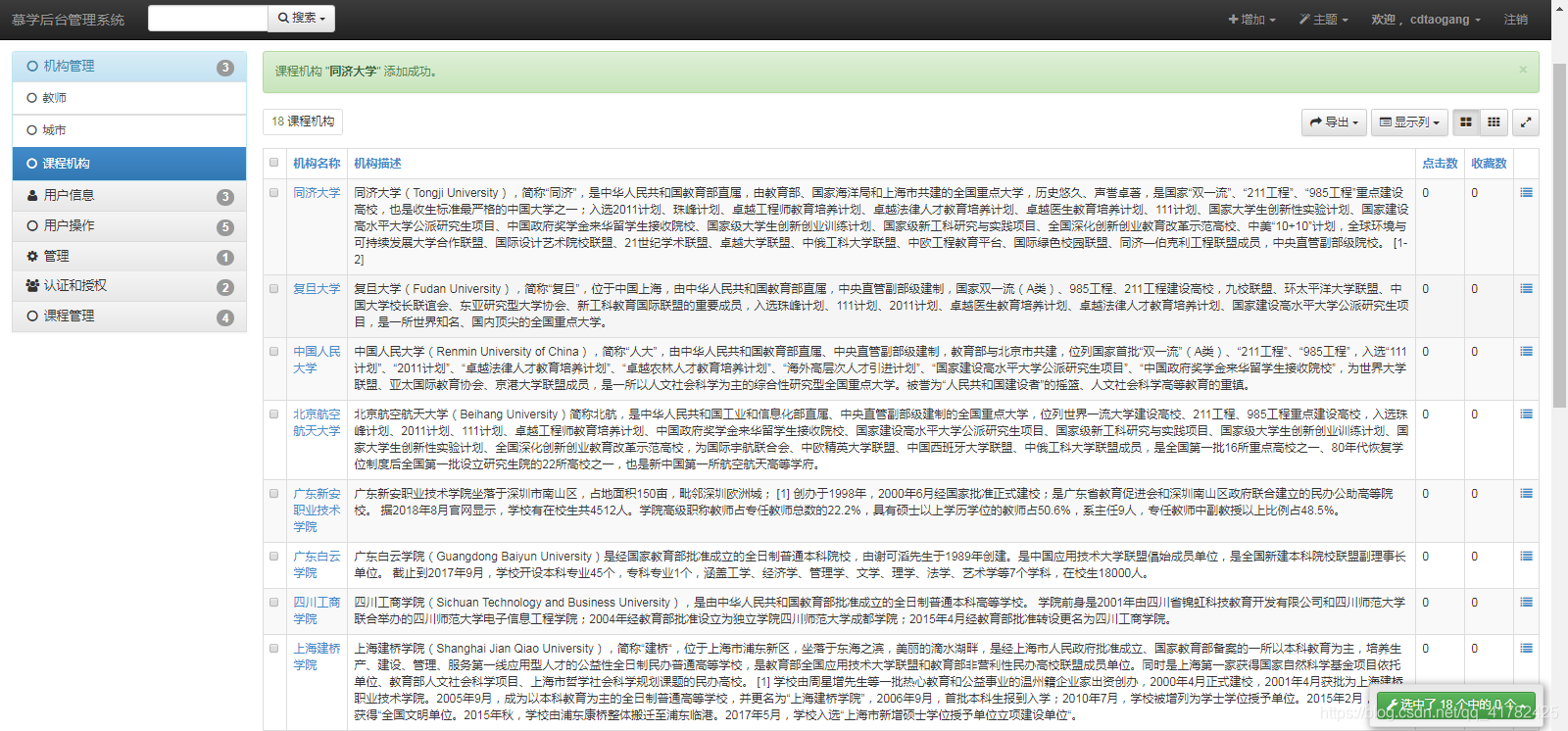The height and width of the screenshot is (731, 1568).
Task: Open the 四川工商学院 institution link
Action: click(317, 610)
